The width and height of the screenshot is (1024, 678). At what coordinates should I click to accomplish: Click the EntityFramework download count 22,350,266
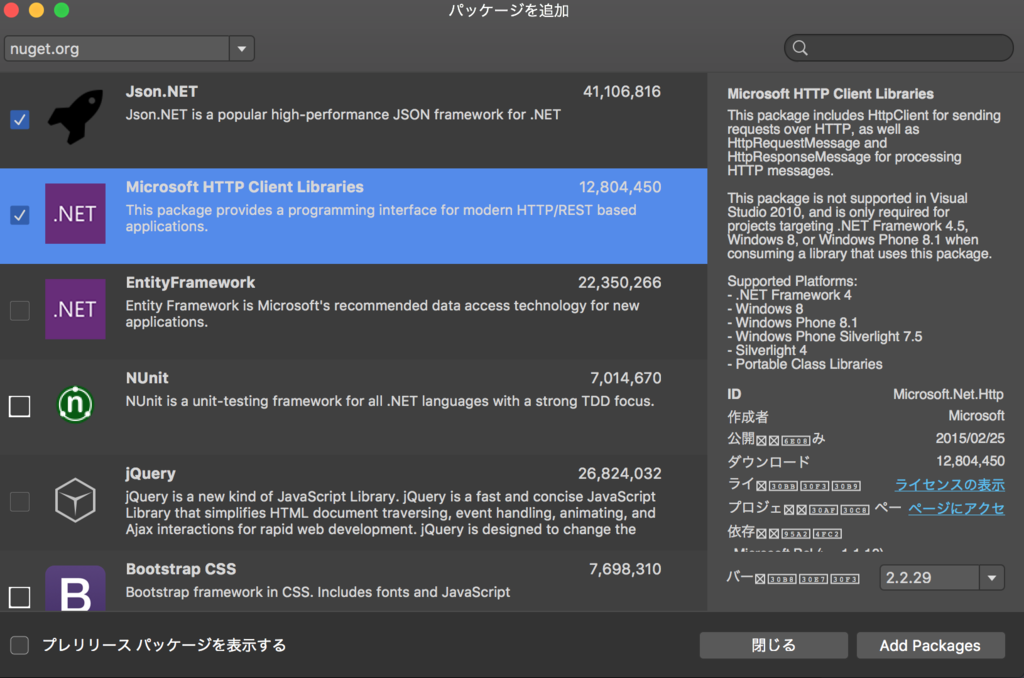click(x=620, y=282)
